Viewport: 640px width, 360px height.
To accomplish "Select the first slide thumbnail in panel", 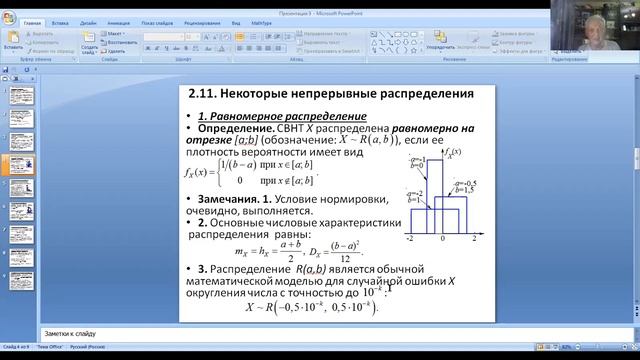I will click(x=22, y=96).
